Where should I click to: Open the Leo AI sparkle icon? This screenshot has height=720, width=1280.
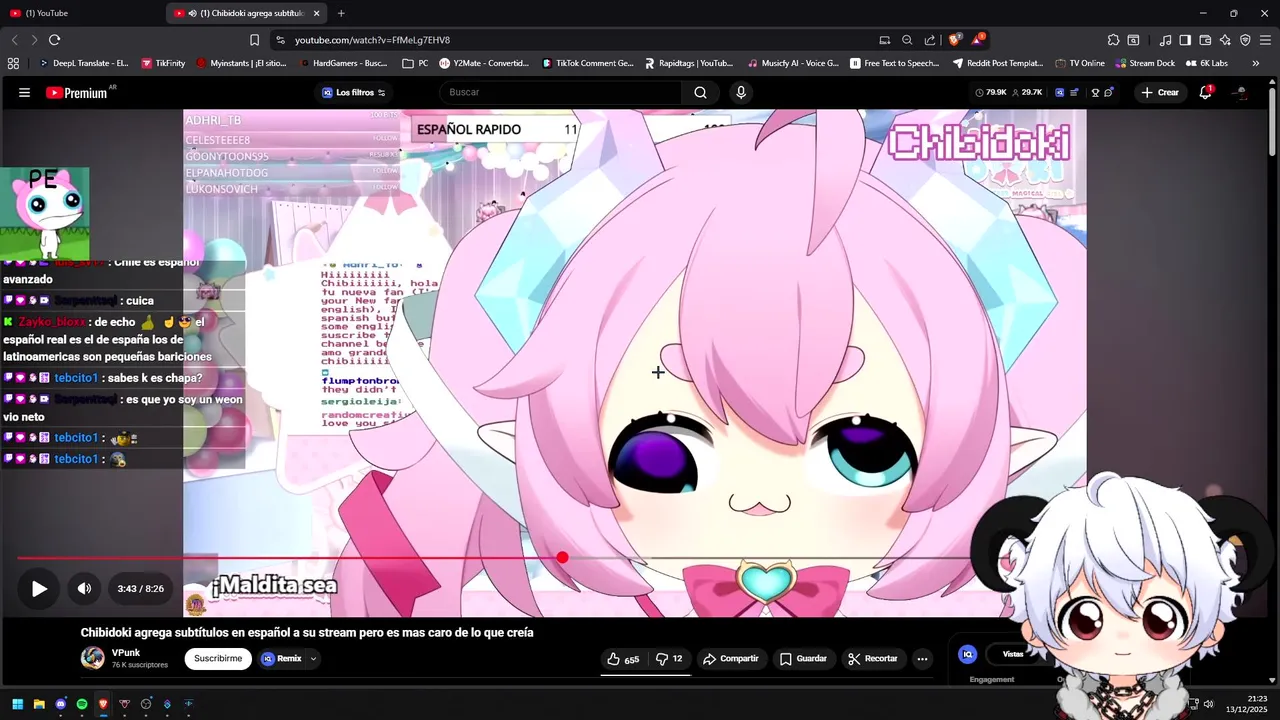(1225, 40)
